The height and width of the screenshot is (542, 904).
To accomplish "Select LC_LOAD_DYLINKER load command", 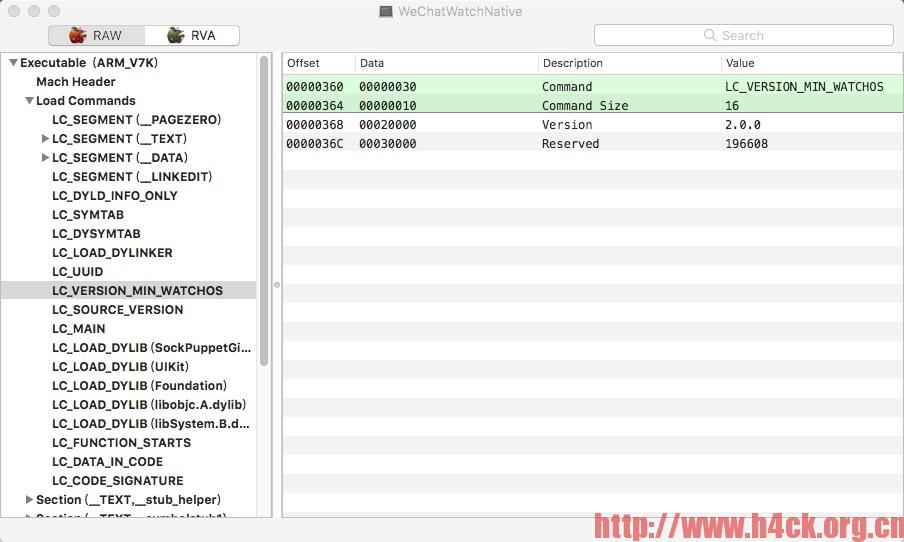I will 112,253.
